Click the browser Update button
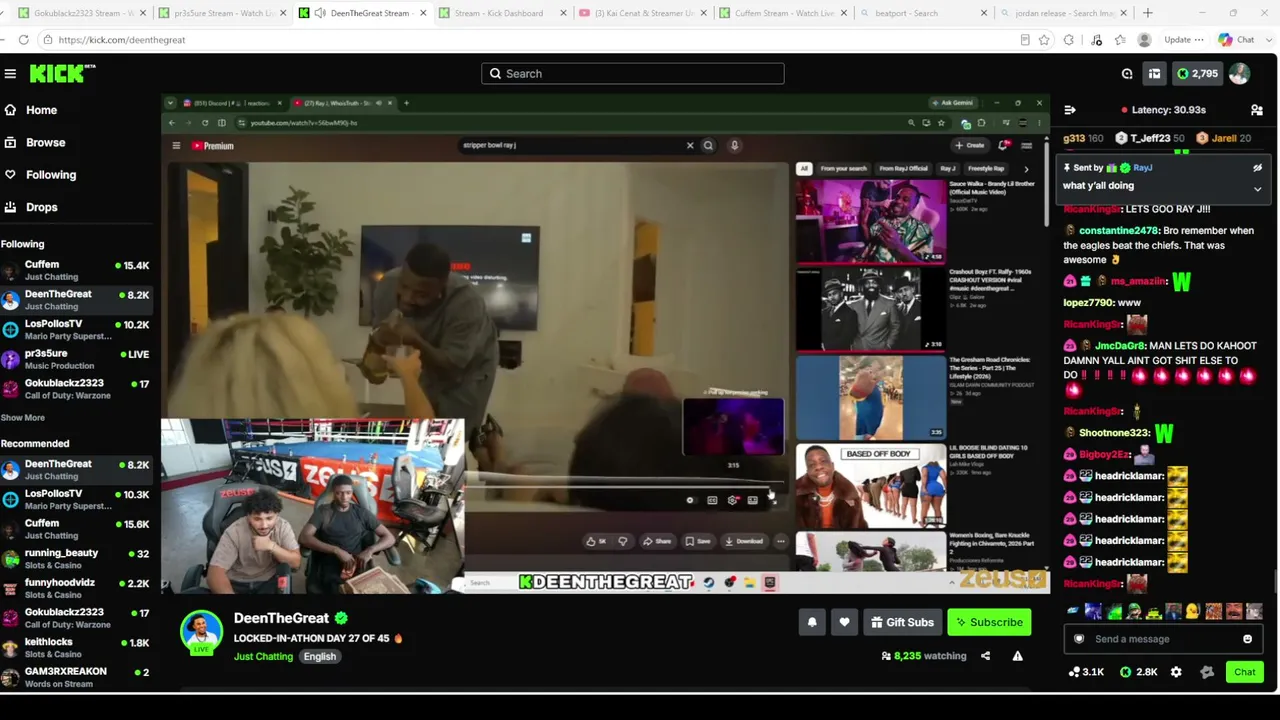 (x=1182, y=40)
